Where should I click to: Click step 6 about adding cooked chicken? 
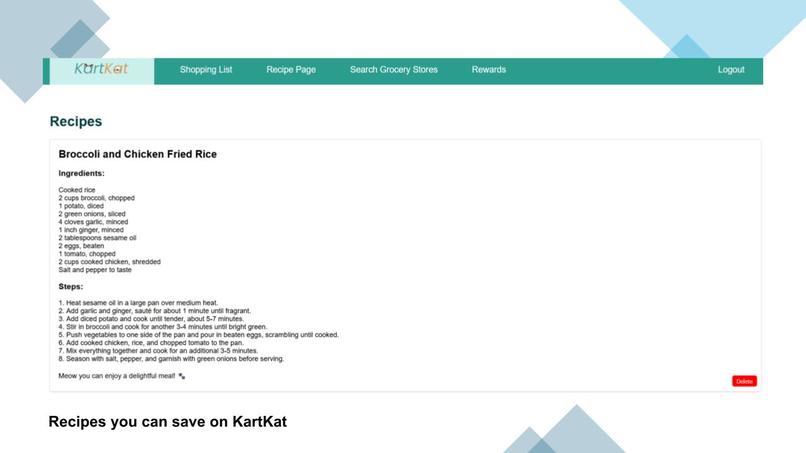(x=151, y=342)
